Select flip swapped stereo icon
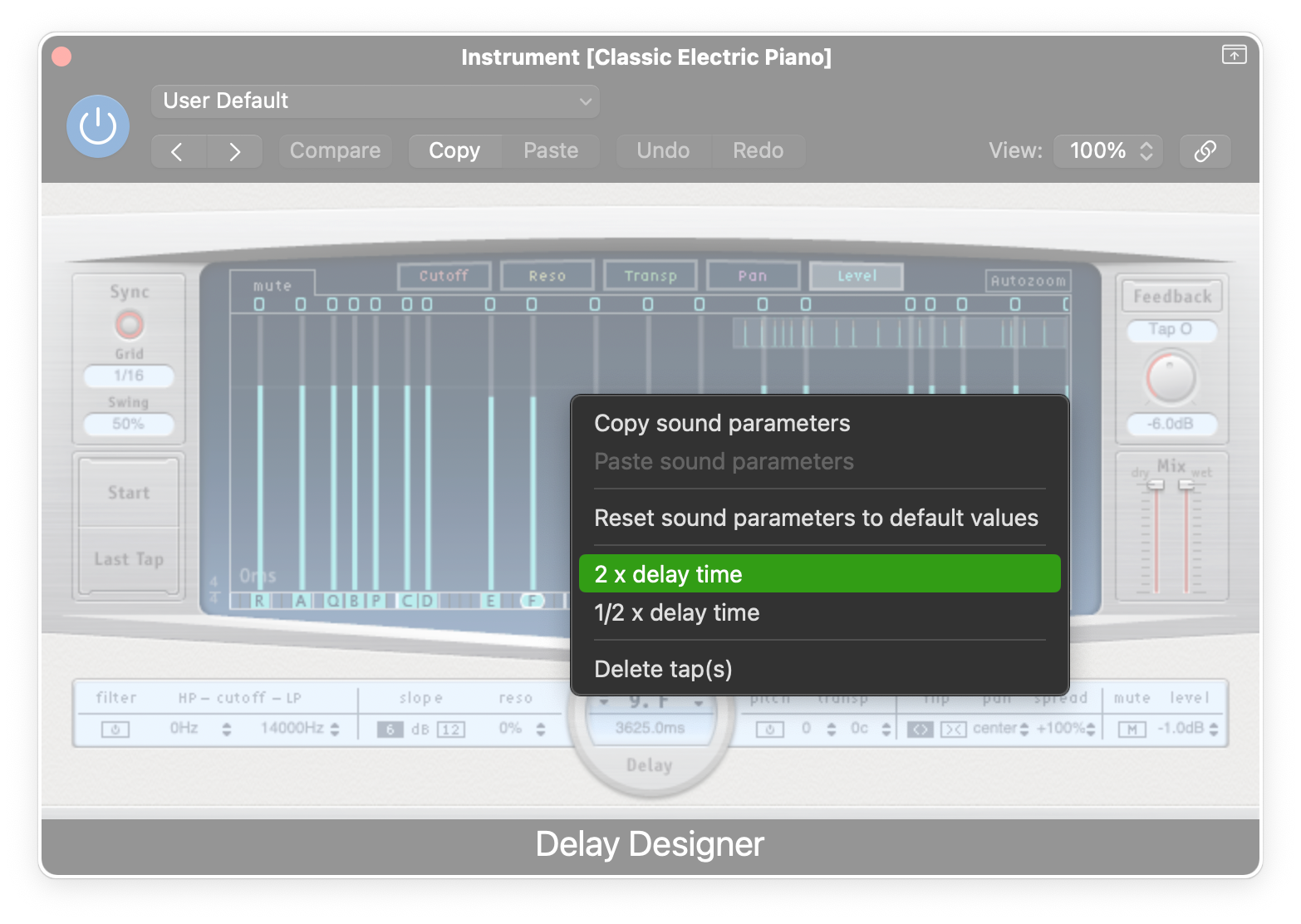Viewport: 1301px width, 924px height. pyautogui.click(x=953, y=730)
